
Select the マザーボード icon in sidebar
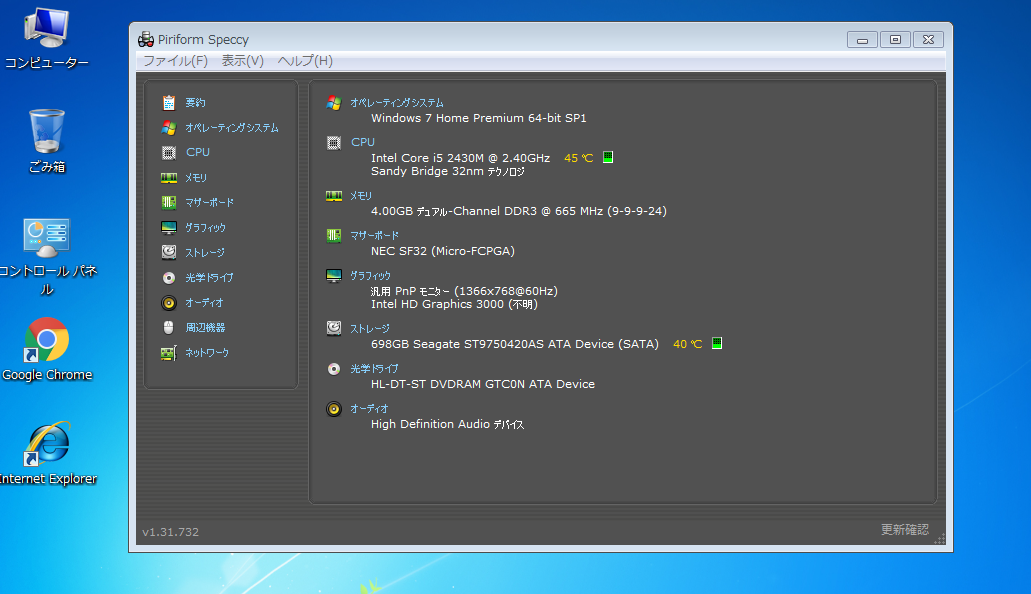coord(168,203)
